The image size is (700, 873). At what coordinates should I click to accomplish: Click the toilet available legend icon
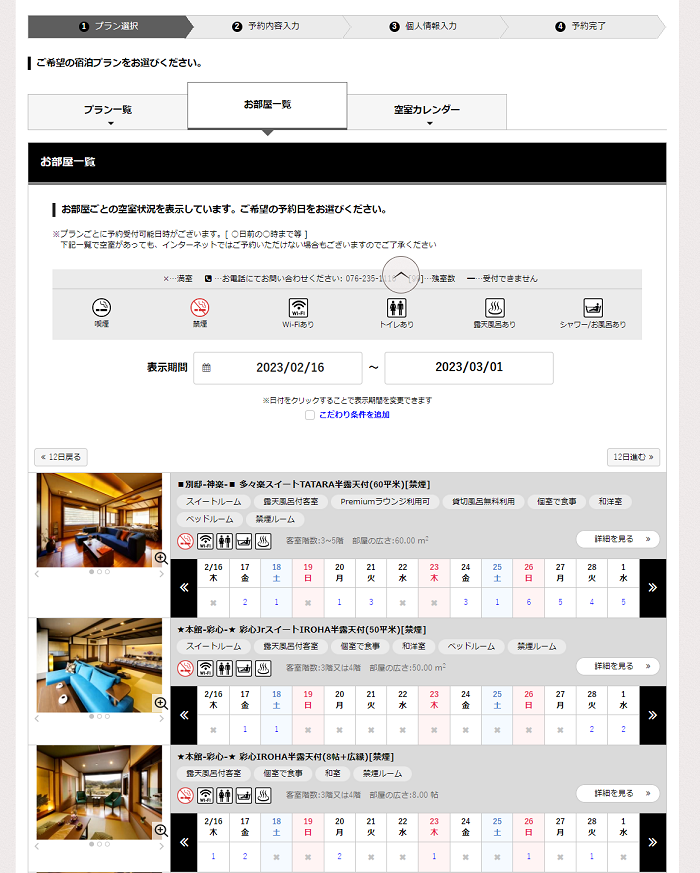[x=396, y=307]
